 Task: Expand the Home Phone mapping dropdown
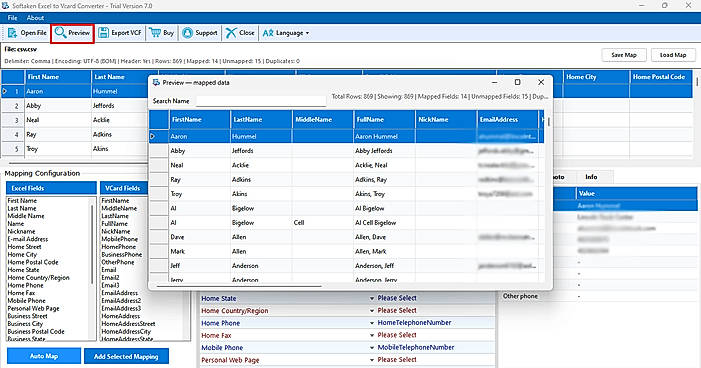(x=372, y=323)
